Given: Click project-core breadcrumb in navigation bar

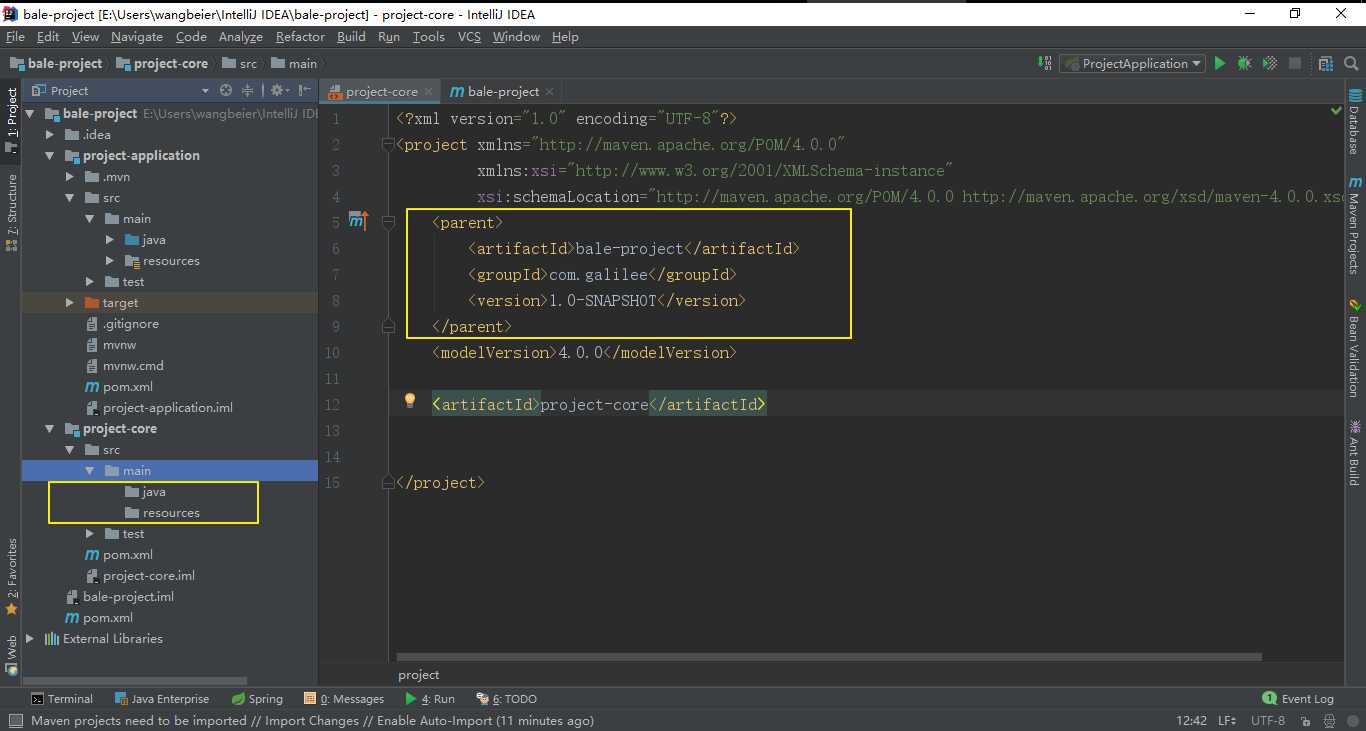Looking at the screenshot, I should 162,63.
